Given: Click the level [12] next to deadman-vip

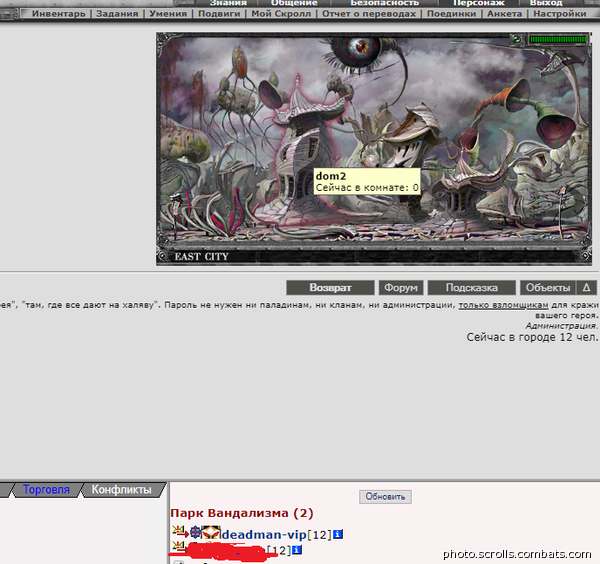Looking at the screenshot, I should pyautogui.click(x=319, y=535).
